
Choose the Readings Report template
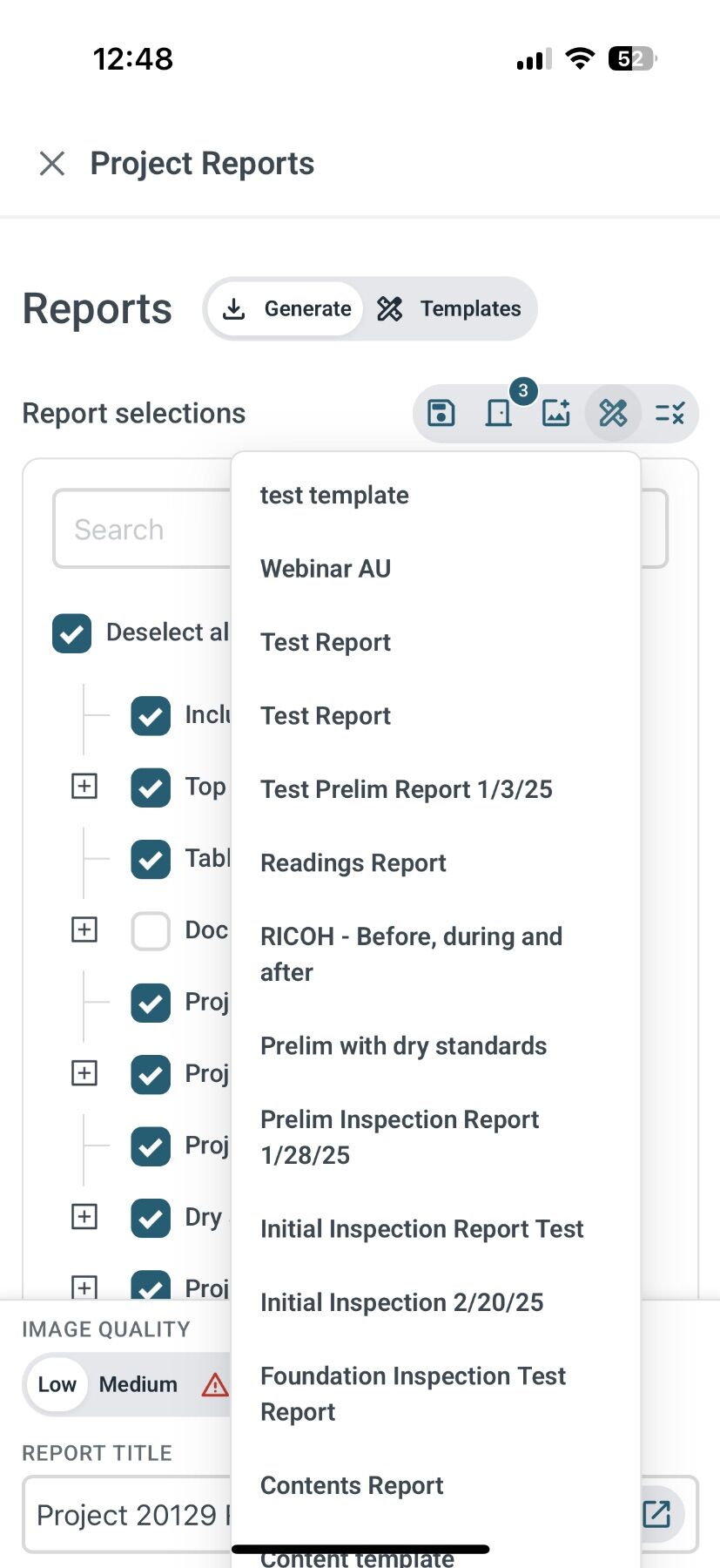[353, 863]
